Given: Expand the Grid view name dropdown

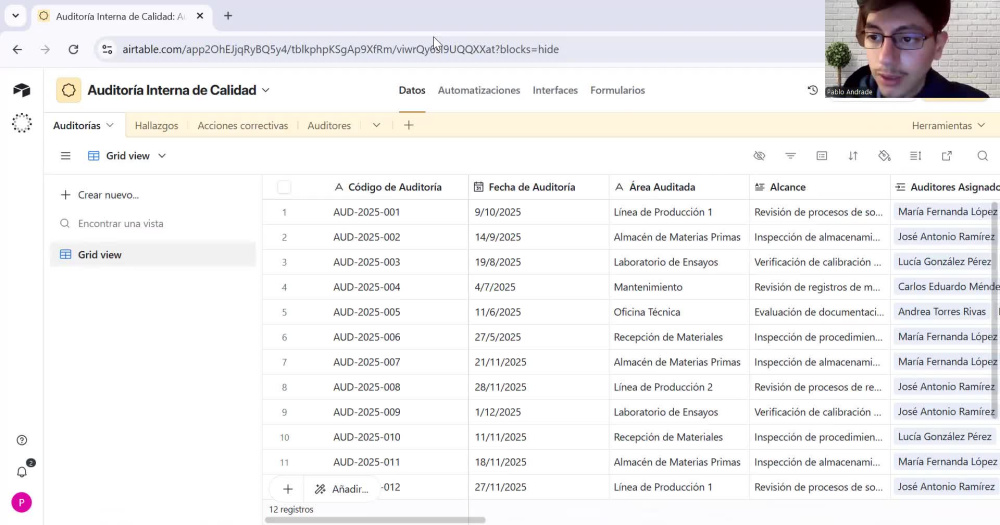Looking at the screenshot, I should click(x=162, y=156).
